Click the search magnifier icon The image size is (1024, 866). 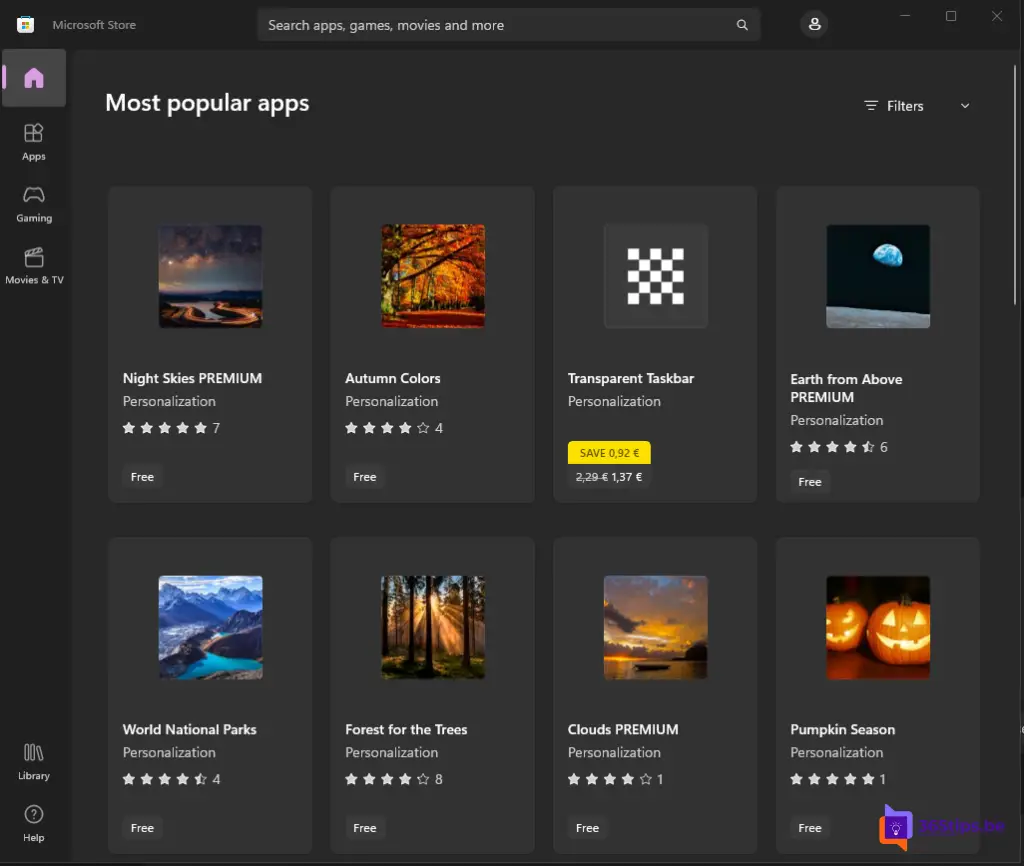pos(742,25)
